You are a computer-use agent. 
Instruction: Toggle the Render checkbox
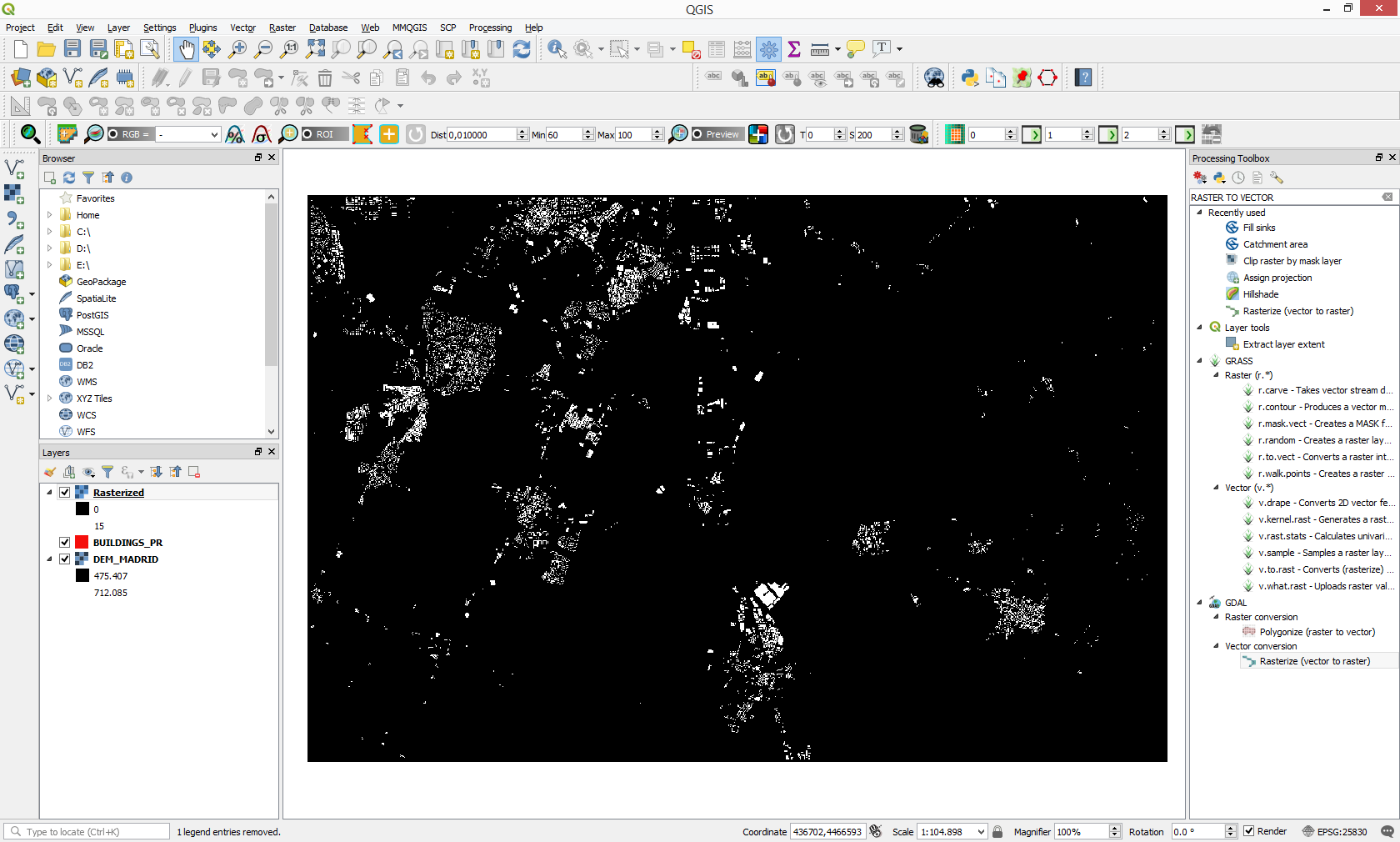click(1248, 831)
